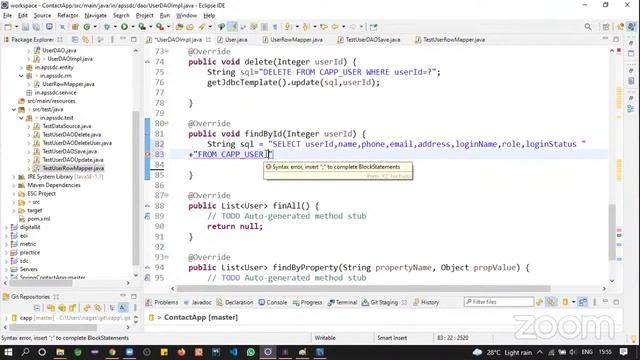Open the Terminal view tab
The height and width of the screenshot is (360, 640).
342,302
